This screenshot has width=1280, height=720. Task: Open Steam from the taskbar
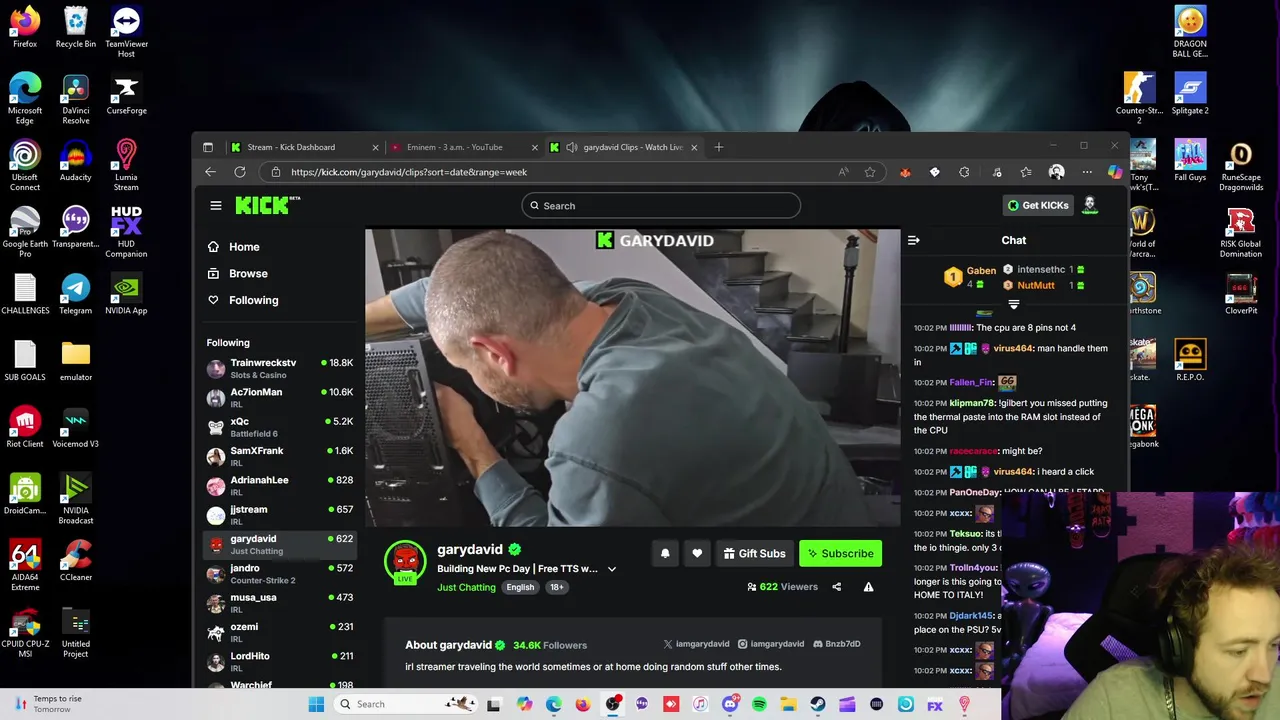(x=817, y=704)
